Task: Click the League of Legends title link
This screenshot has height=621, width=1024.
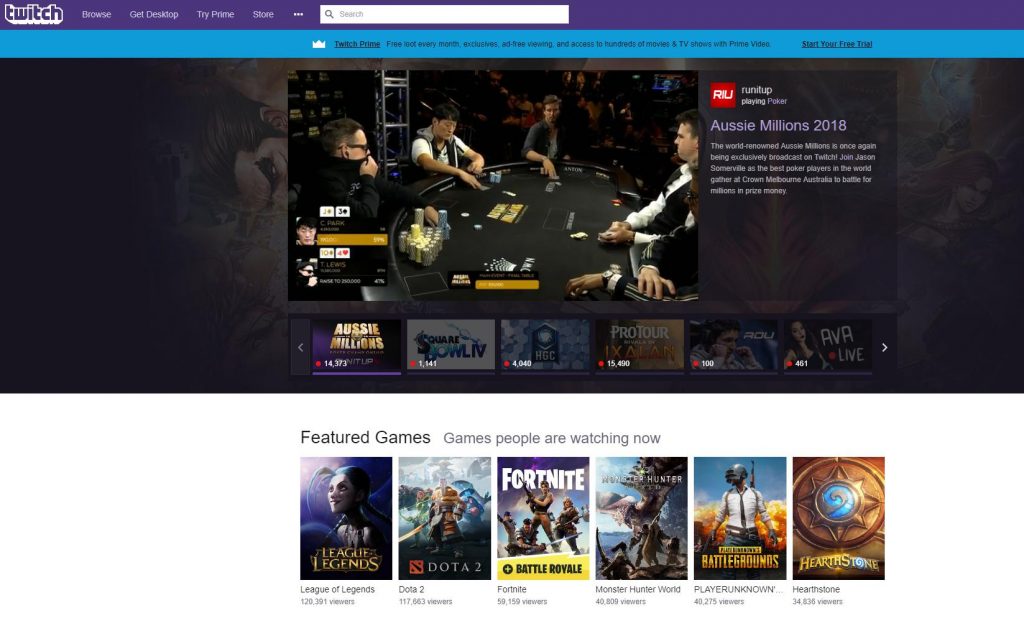Action: pyautogui.click(x=338, y=589)
